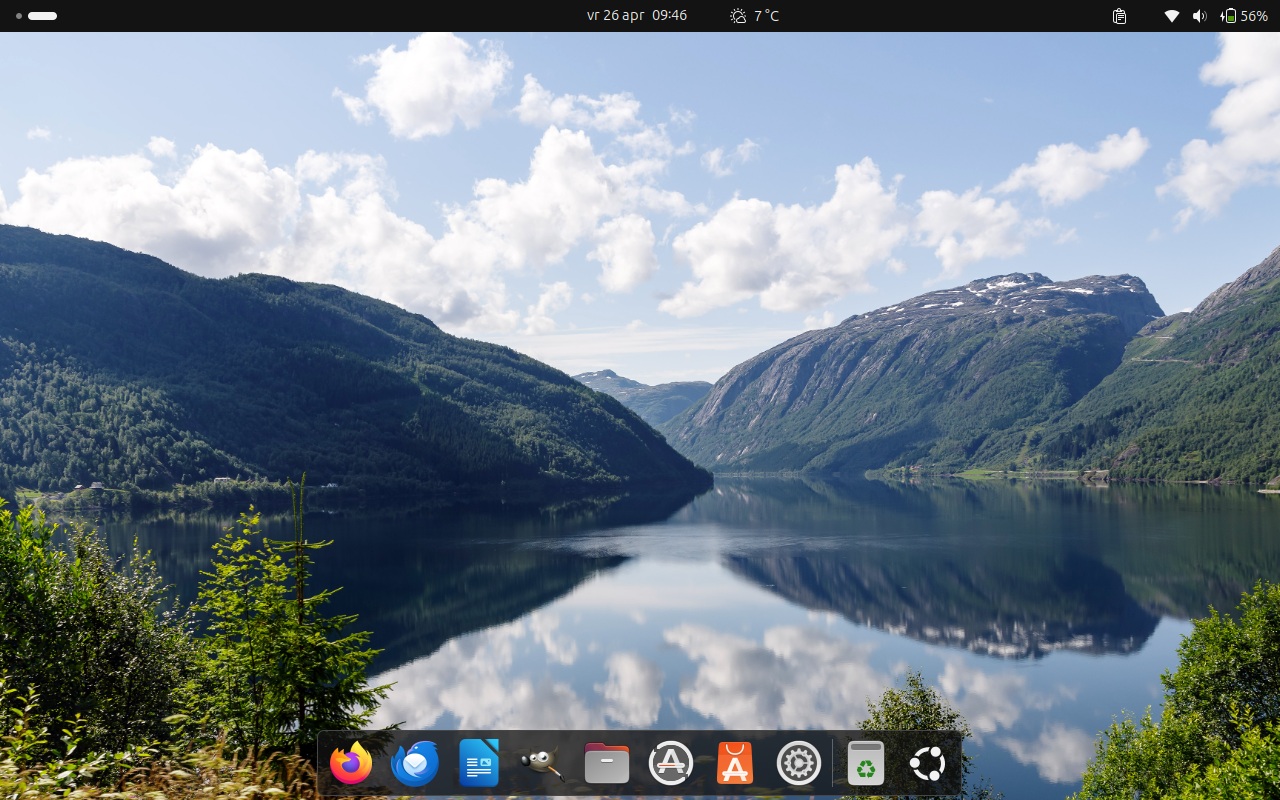Open the calendar via date vr 26 apr
Viewport: 1280px width, 800px height.
(615, 16)
